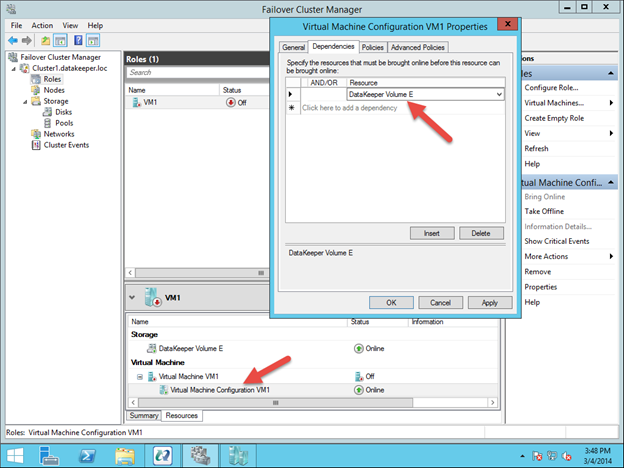Click the Up One Level folder icon
Viewport: 624px width, 468px height.
pos(46,40)
